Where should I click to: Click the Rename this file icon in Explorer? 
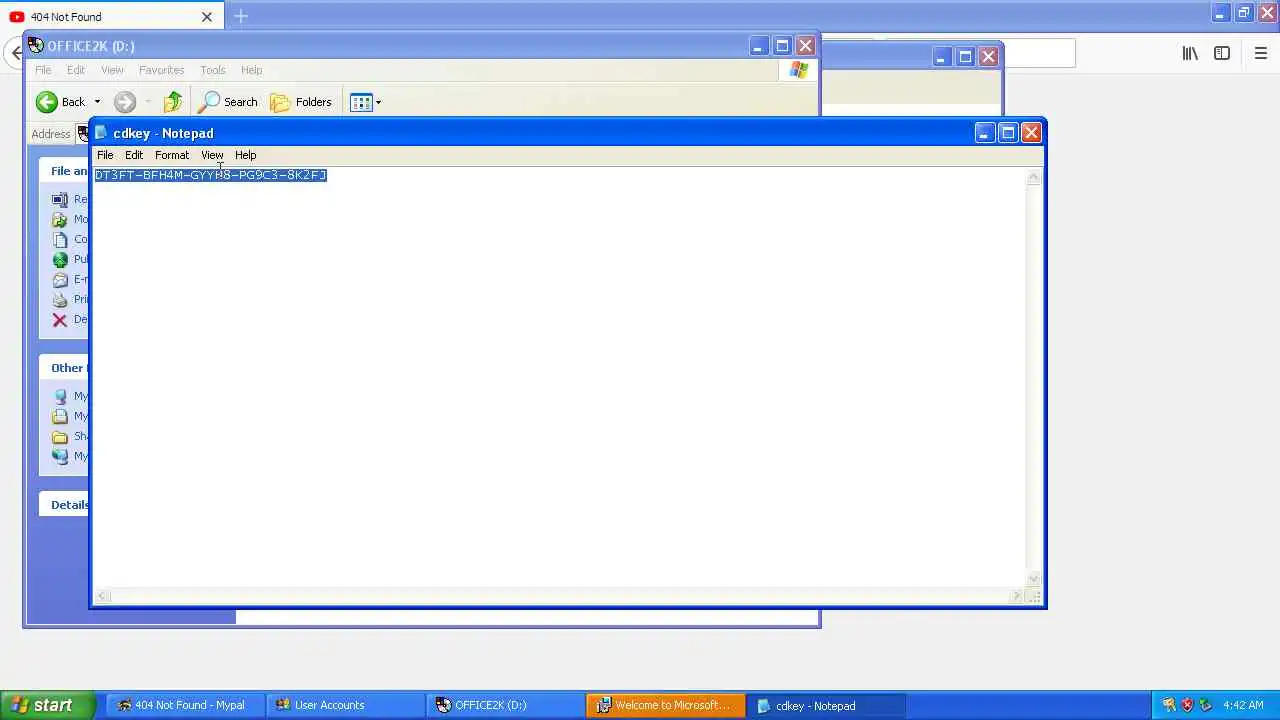pos(60,199)
